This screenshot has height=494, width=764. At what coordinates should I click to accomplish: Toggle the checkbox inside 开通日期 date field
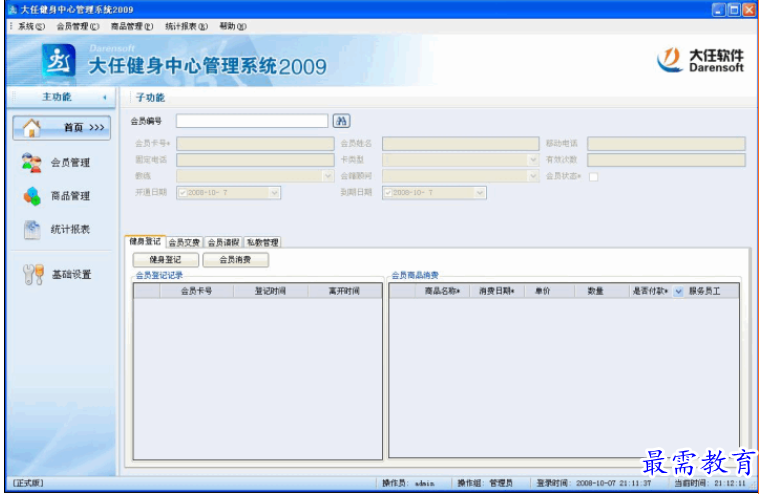[x=183, y=193]
